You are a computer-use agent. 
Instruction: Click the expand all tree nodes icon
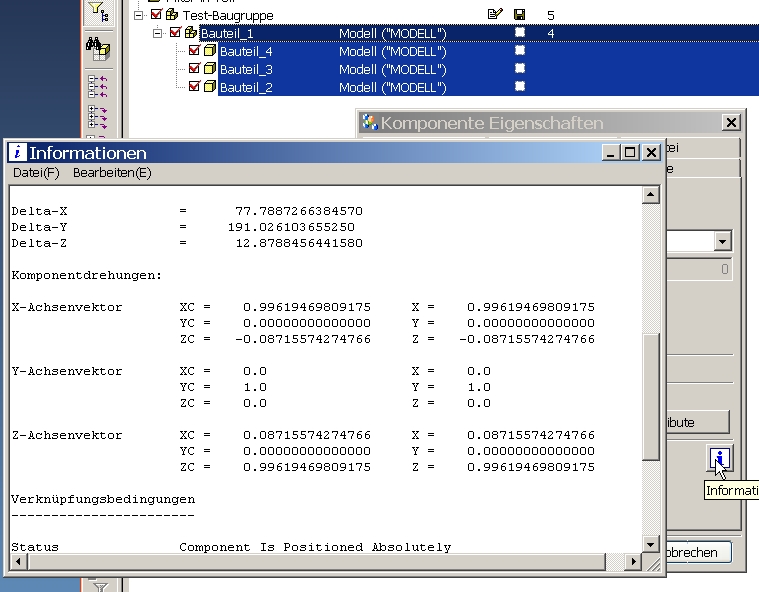click(98, 116)
